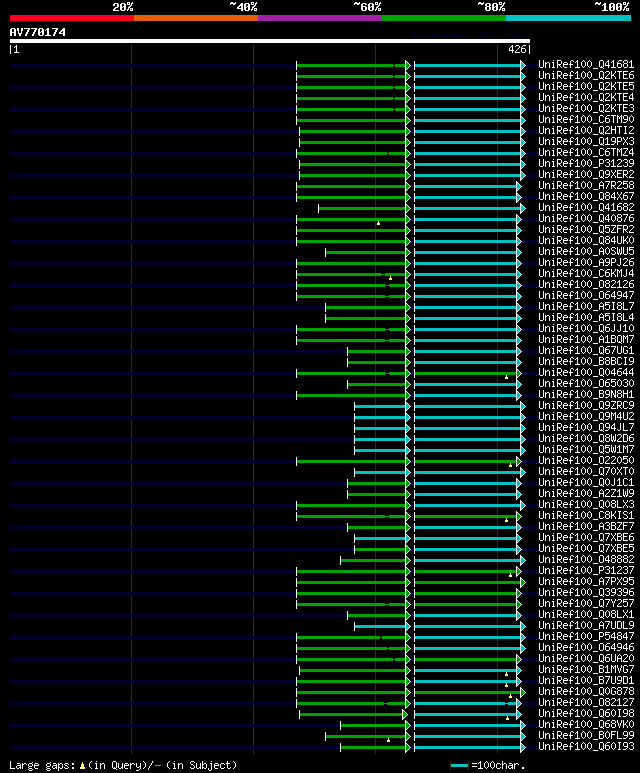The width and height of the screenshot is (640, 773).
Task: Open the UniRef100_Q41682 entry
Action: (586, 208)
